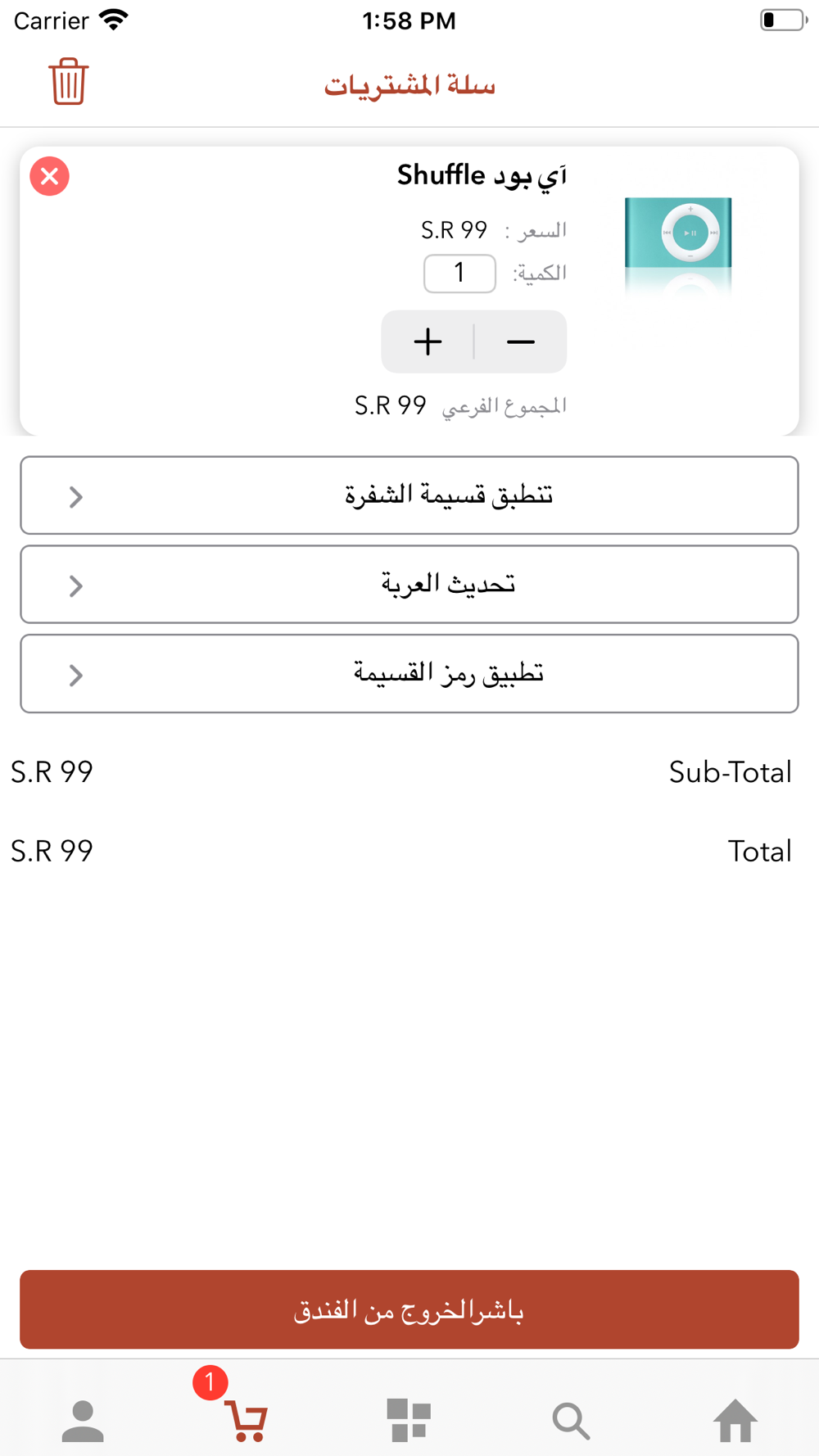Select the shopping cart tab
The width and height of the screenshot is (819, 1456).
point(247,1421)
